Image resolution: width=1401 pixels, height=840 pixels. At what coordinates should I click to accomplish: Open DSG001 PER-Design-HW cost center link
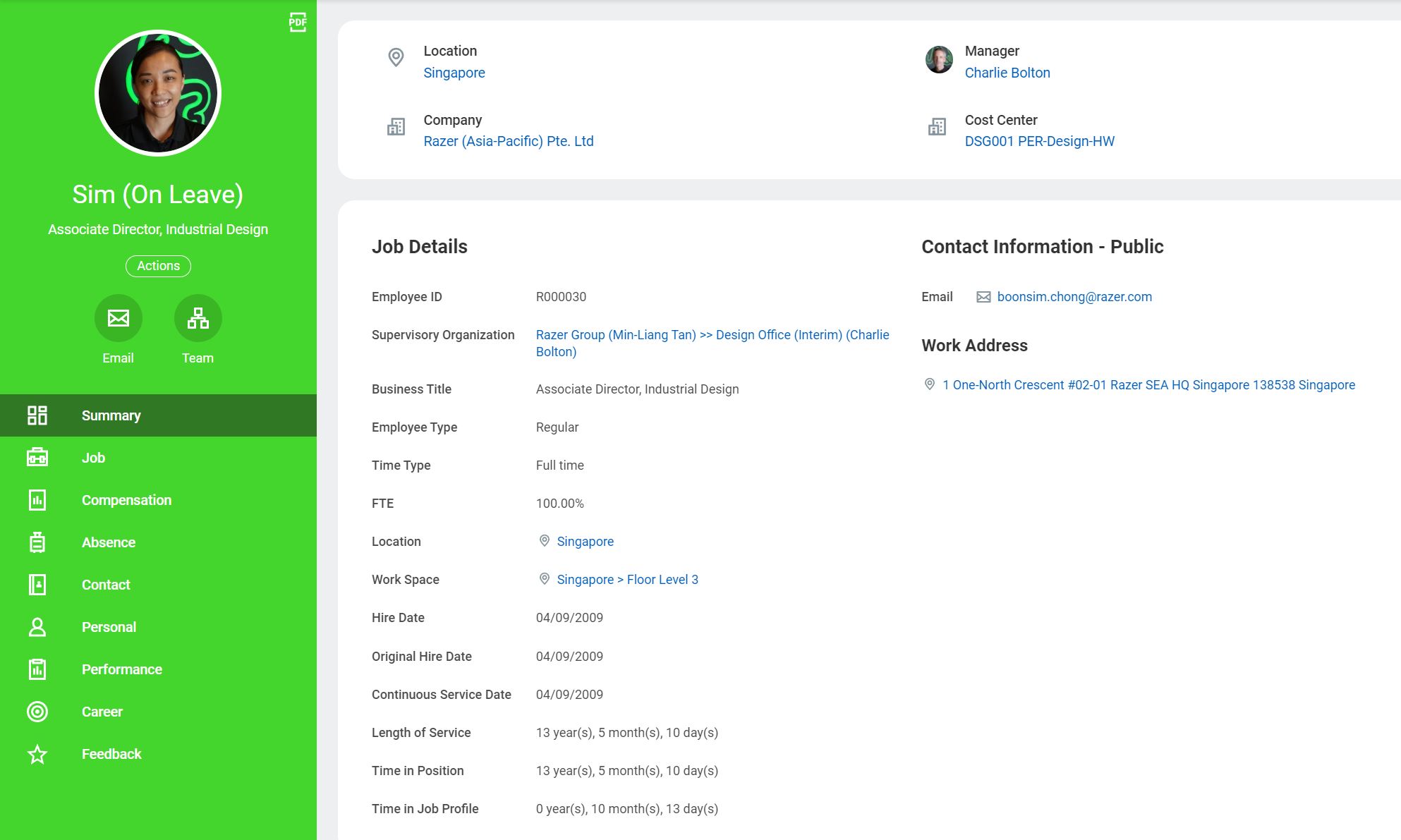pos(1040,141)
